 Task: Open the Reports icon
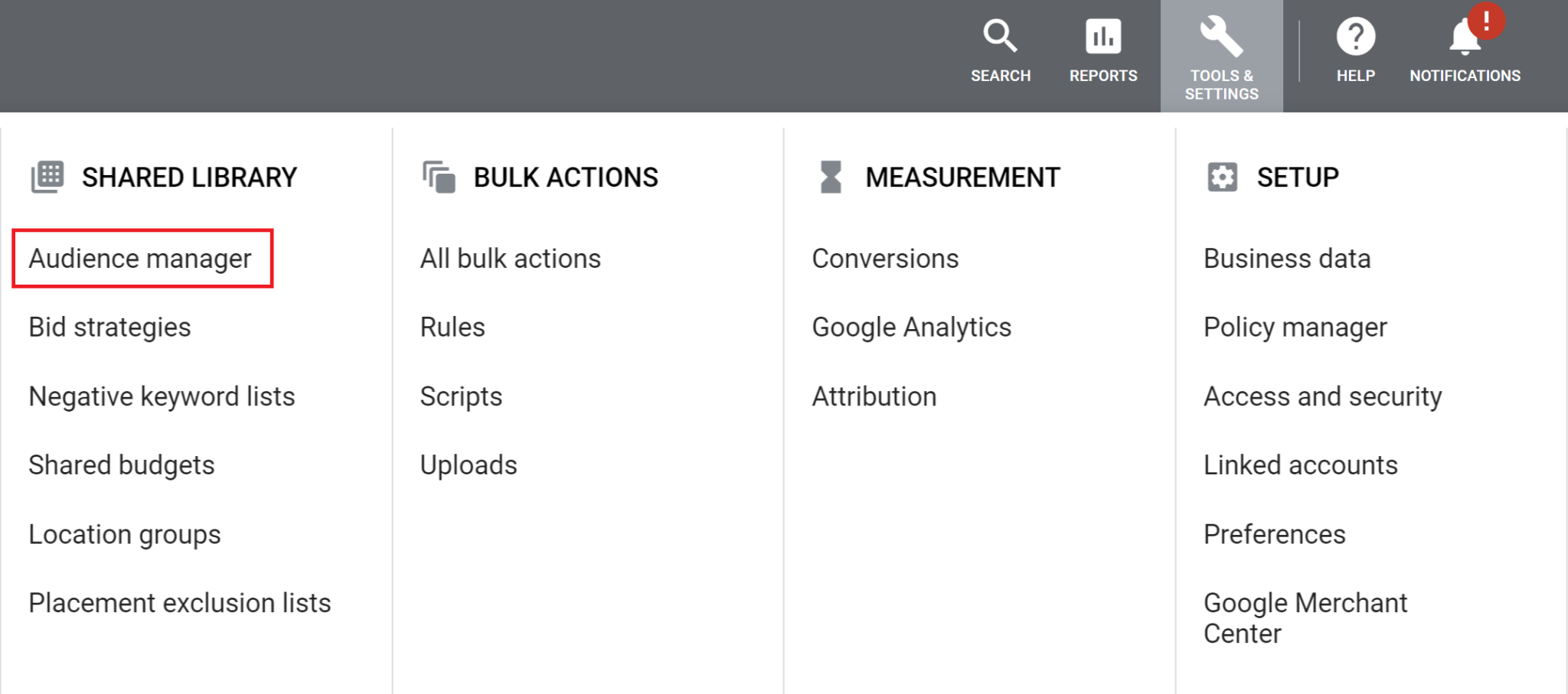pyautogui.click(x=1102, y=35)
